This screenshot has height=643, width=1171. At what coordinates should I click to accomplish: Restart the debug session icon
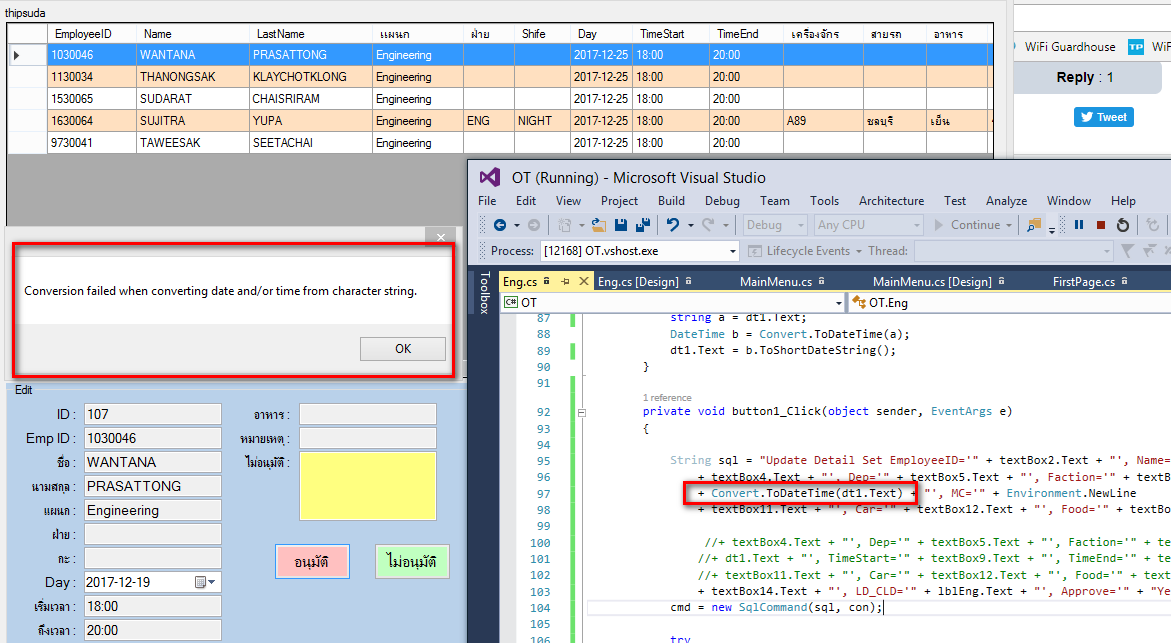click(x=1123, y=225)
